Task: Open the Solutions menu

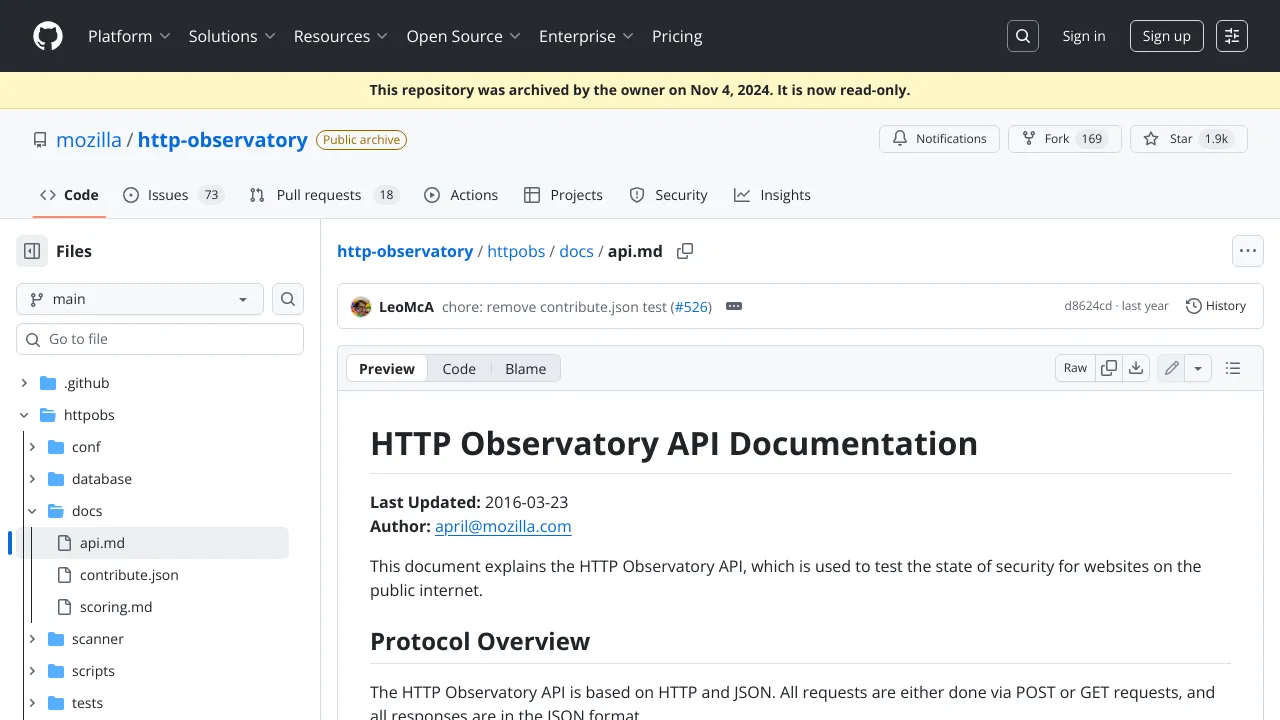Action: (x=232, y=36)
